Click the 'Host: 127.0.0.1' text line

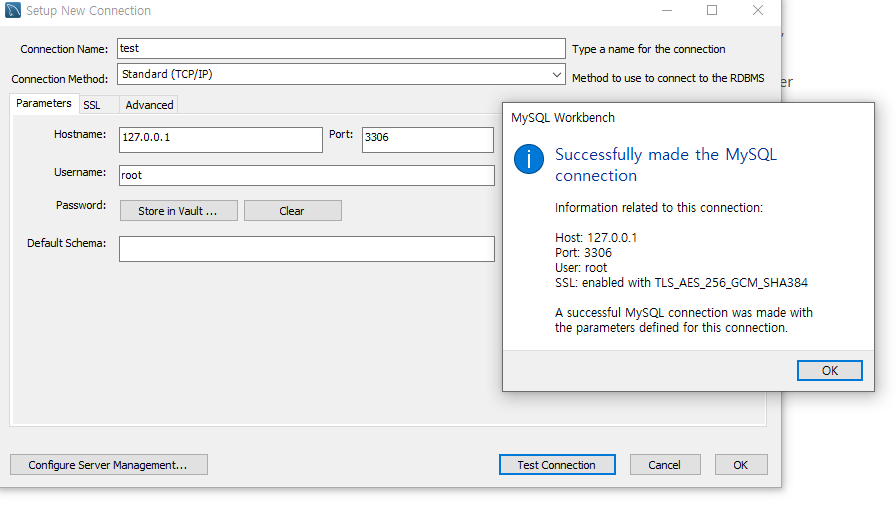coord(596,238)
